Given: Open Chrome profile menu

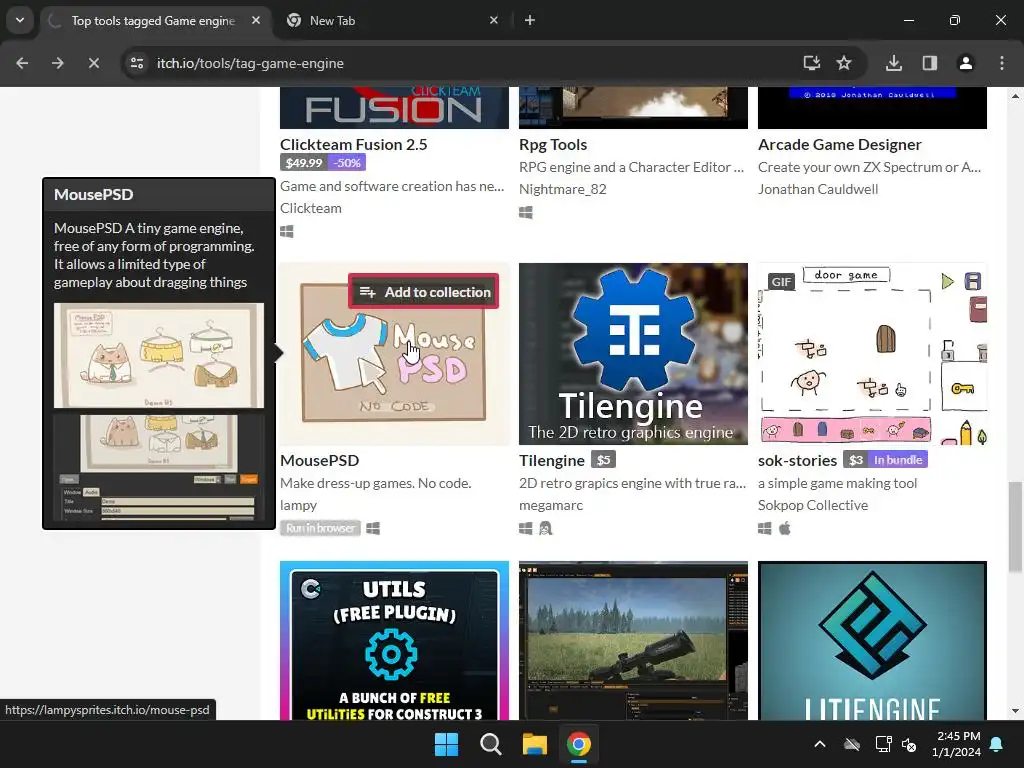Looking at the screenshot, I should click(x=965, y=63).
